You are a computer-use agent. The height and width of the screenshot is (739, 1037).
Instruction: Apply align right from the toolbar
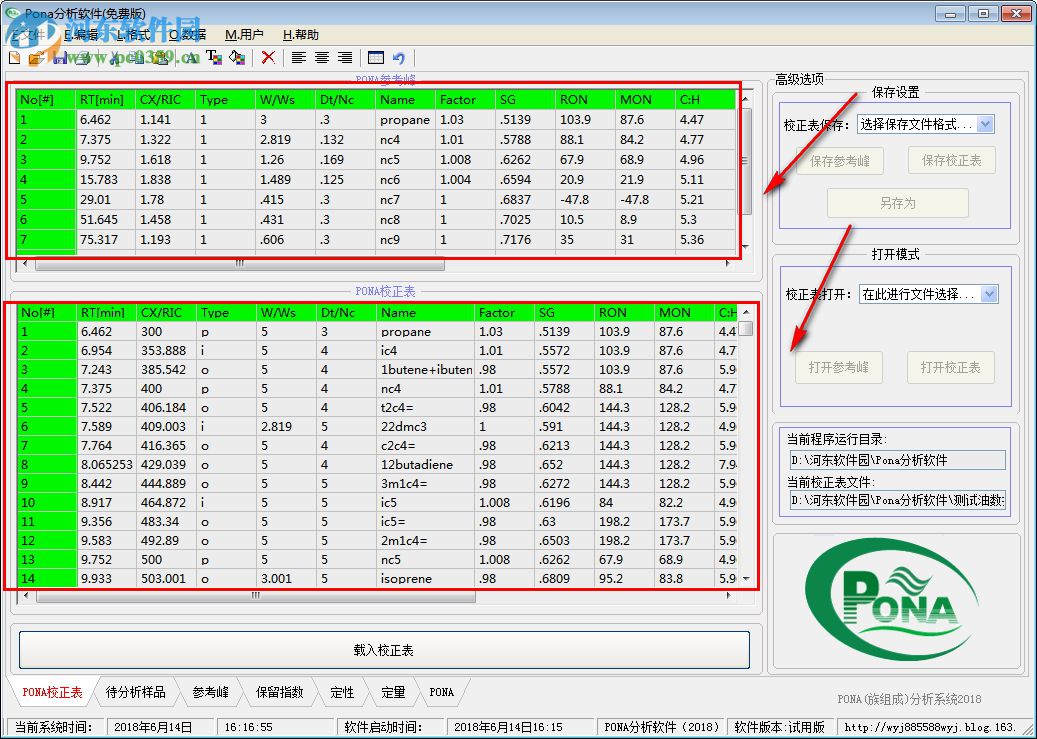(345, 58)
